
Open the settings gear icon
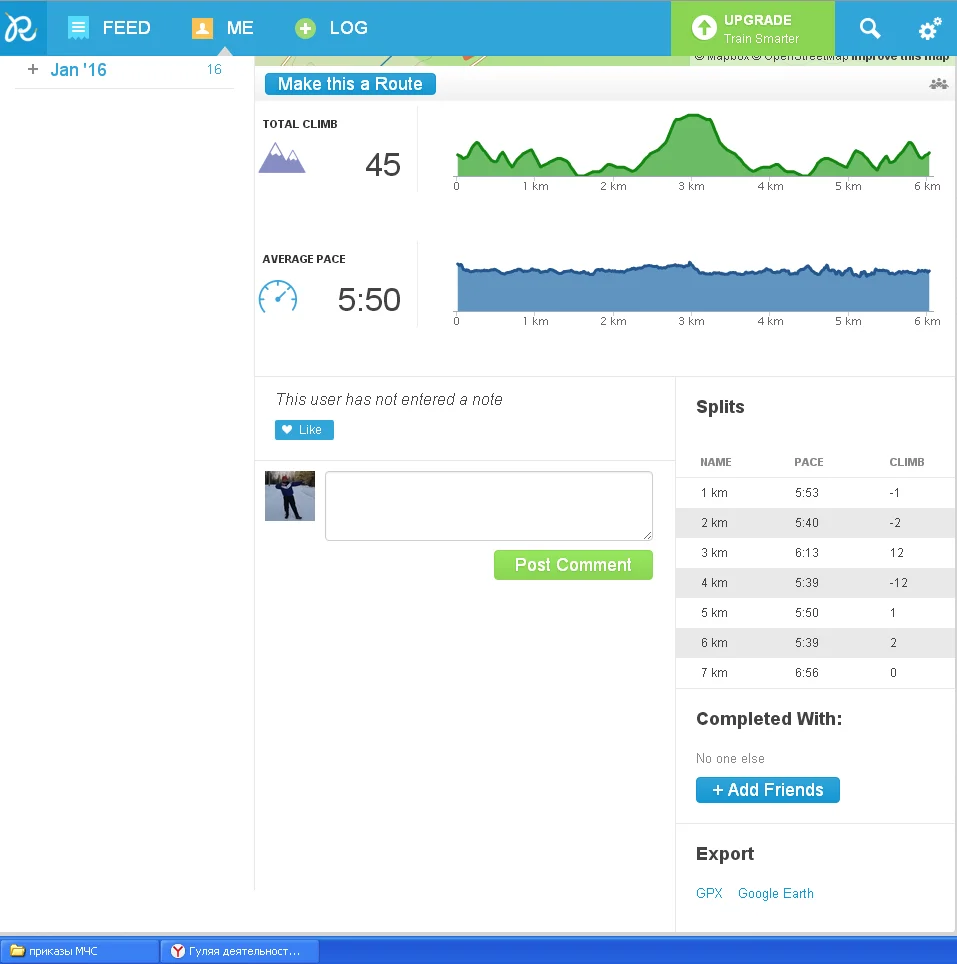929,29
